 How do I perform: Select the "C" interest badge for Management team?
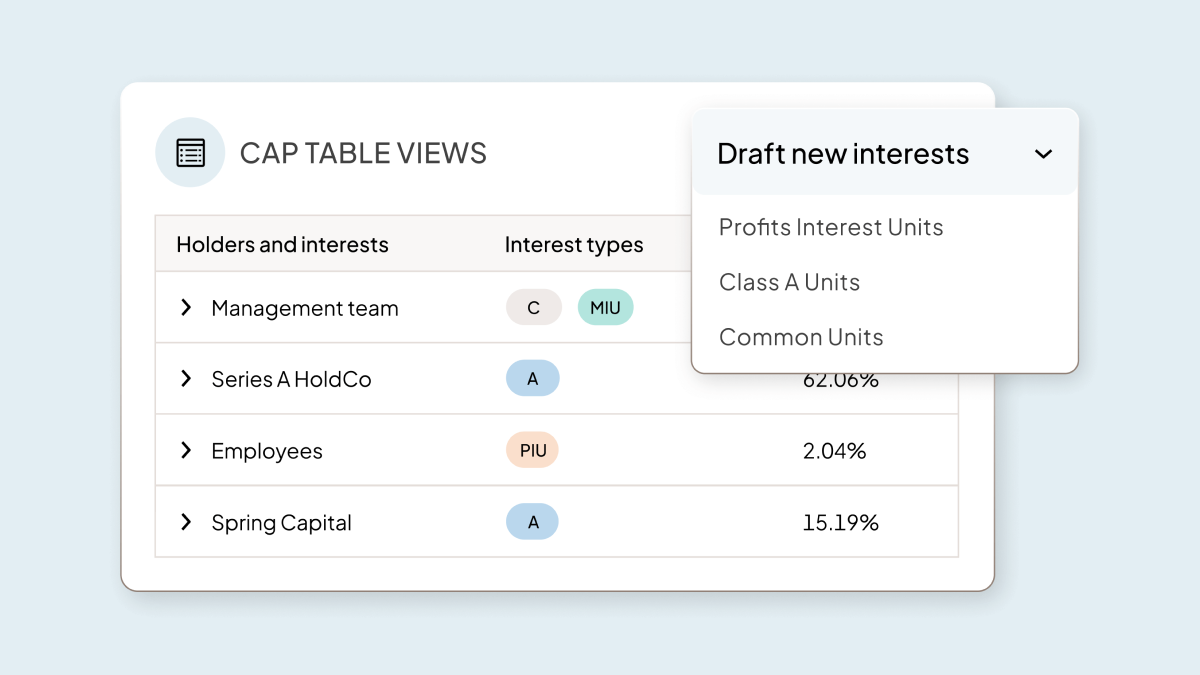533,307
